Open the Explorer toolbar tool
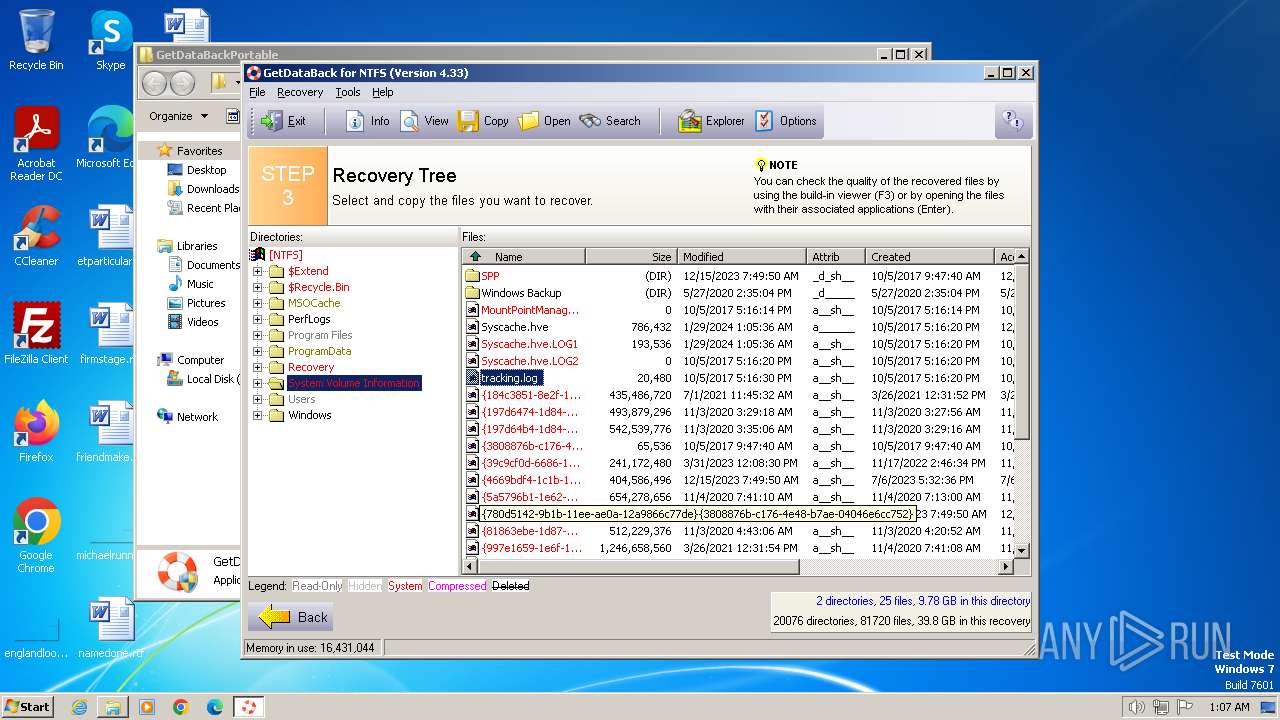The height and width of the screenshot is (720, 1280). coord(711,121)
